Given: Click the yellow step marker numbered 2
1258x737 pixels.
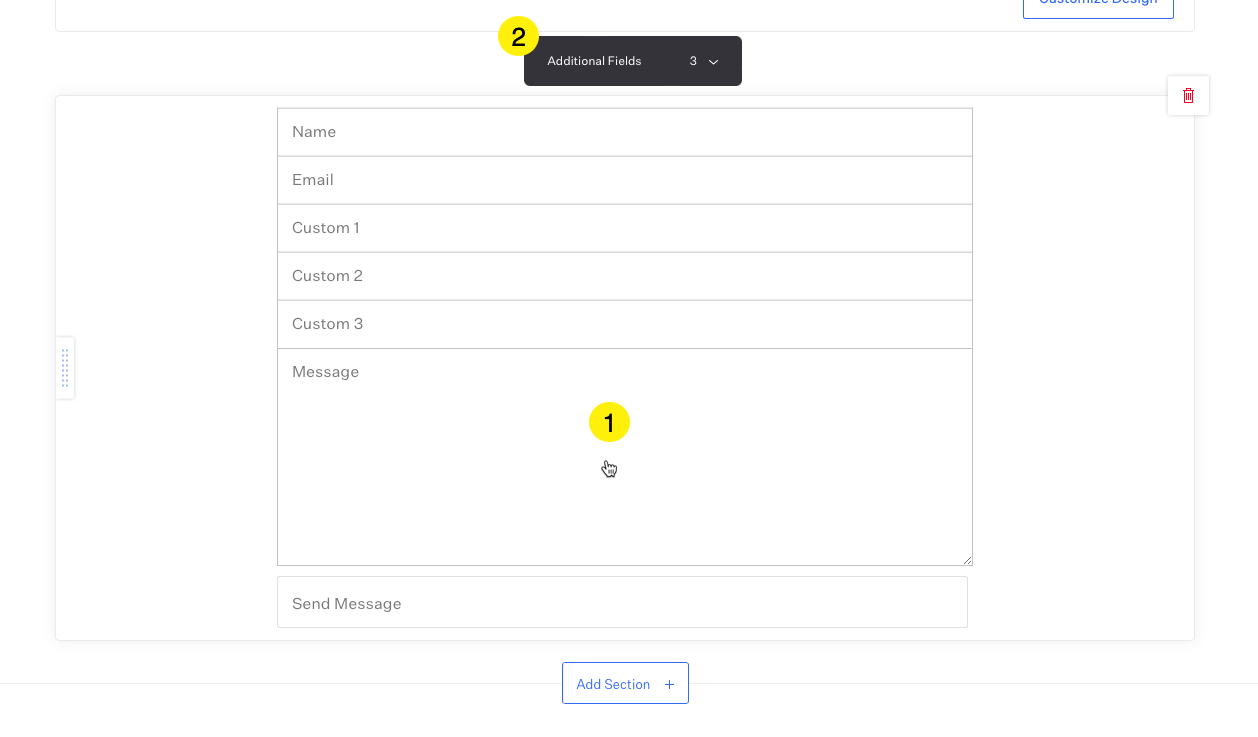Looking at the screenshot, I should (x=518, y=37).
